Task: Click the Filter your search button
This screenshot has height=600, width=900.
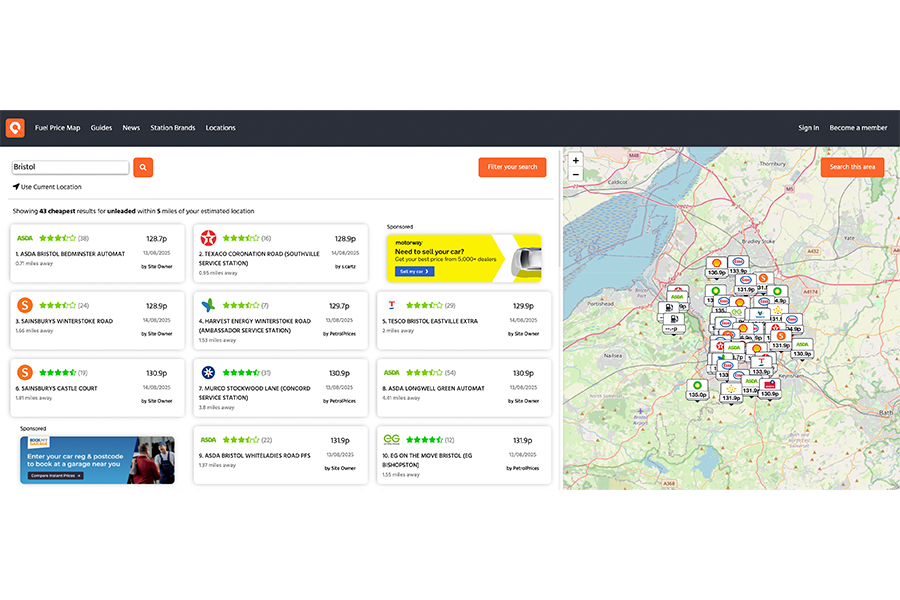Action: 512,167
